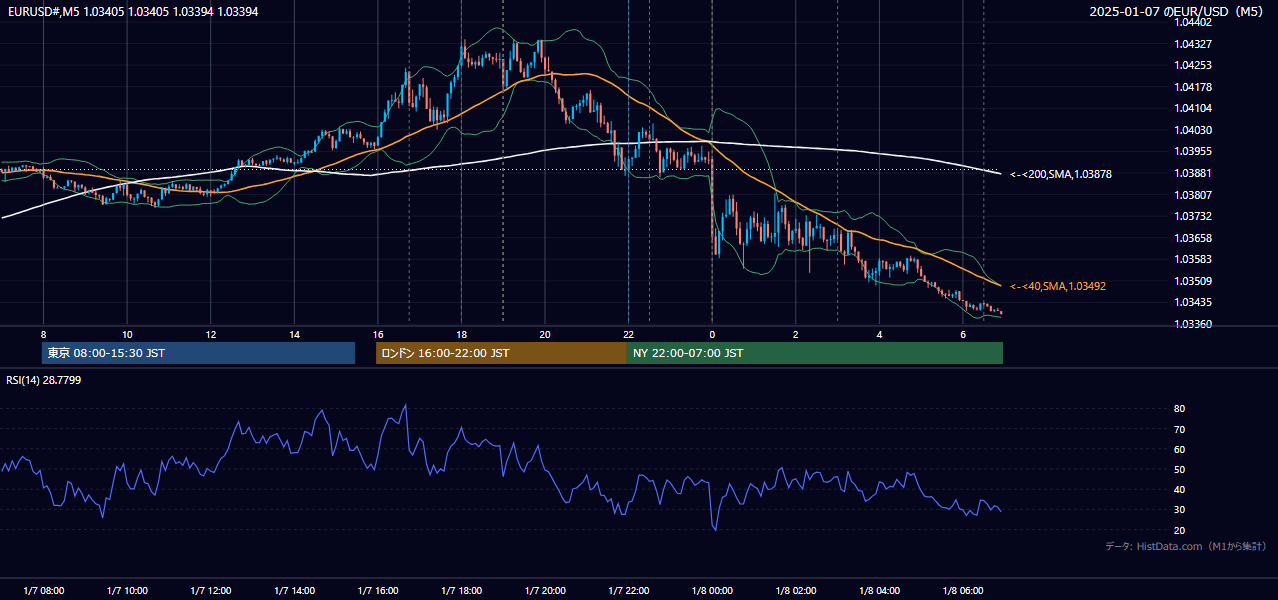Click hour 4 on the price chart axis
Viewport: 1278px width, 600px height.
coord(879,334)
